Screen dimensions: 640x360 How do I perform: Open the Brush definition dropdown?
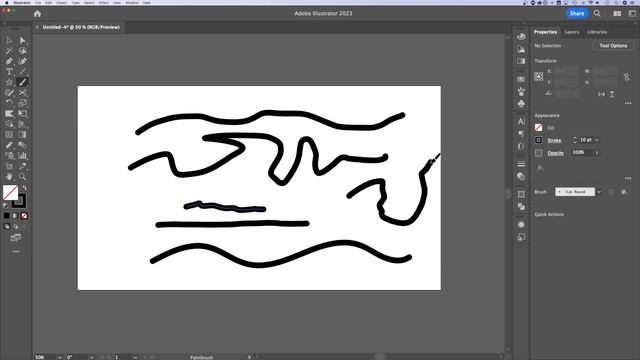599,192
